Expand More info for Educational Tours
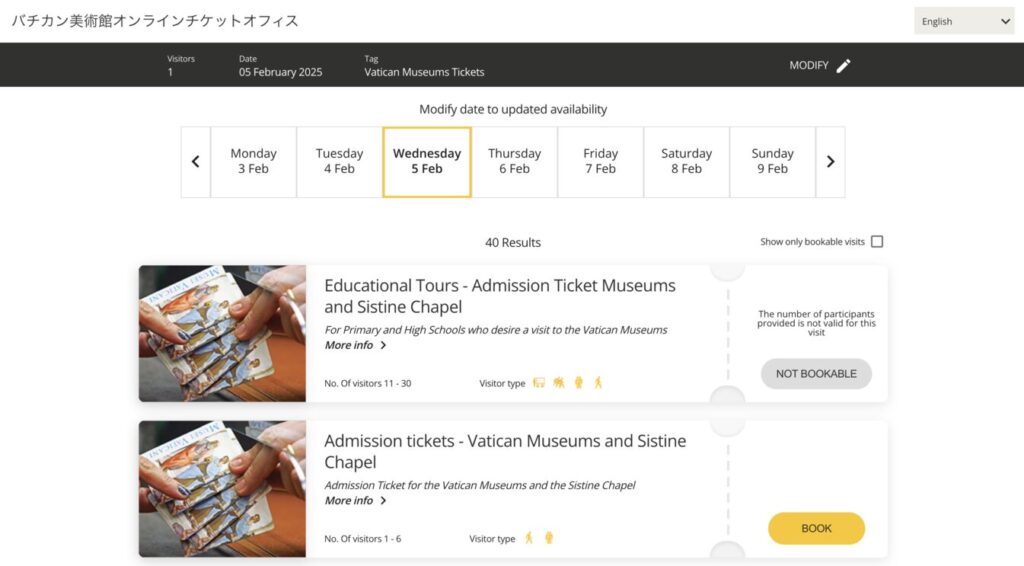1024x566 pixels. (x=355, y=345)
